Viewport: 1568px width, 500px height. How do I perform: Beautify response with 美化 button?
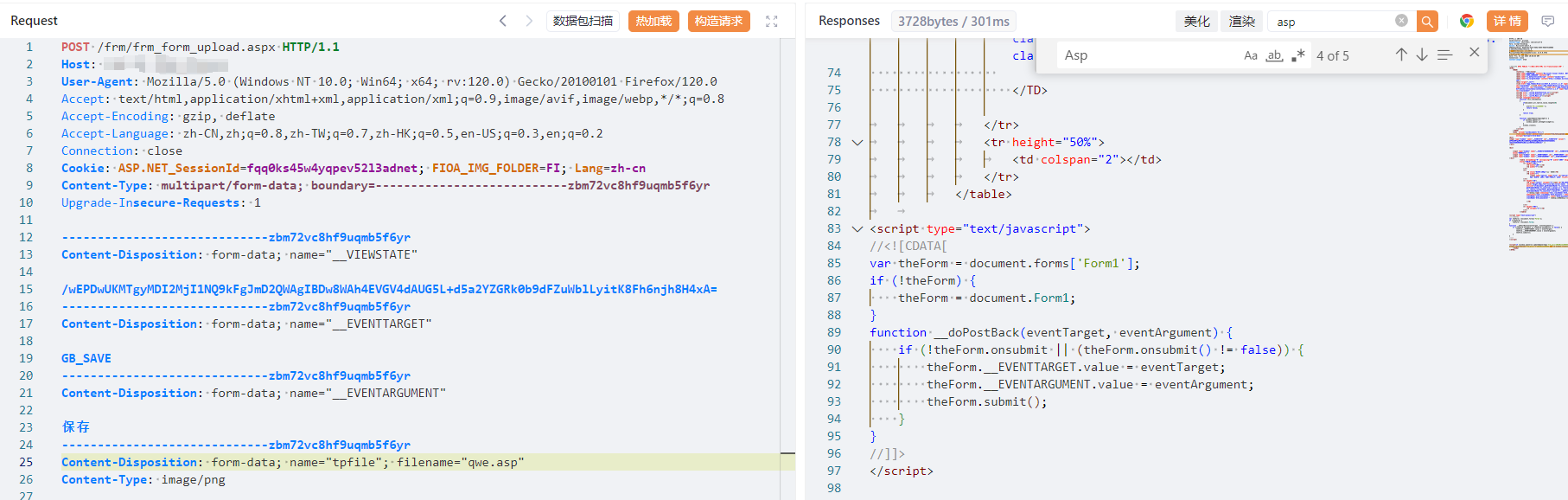pos(1197,22)
